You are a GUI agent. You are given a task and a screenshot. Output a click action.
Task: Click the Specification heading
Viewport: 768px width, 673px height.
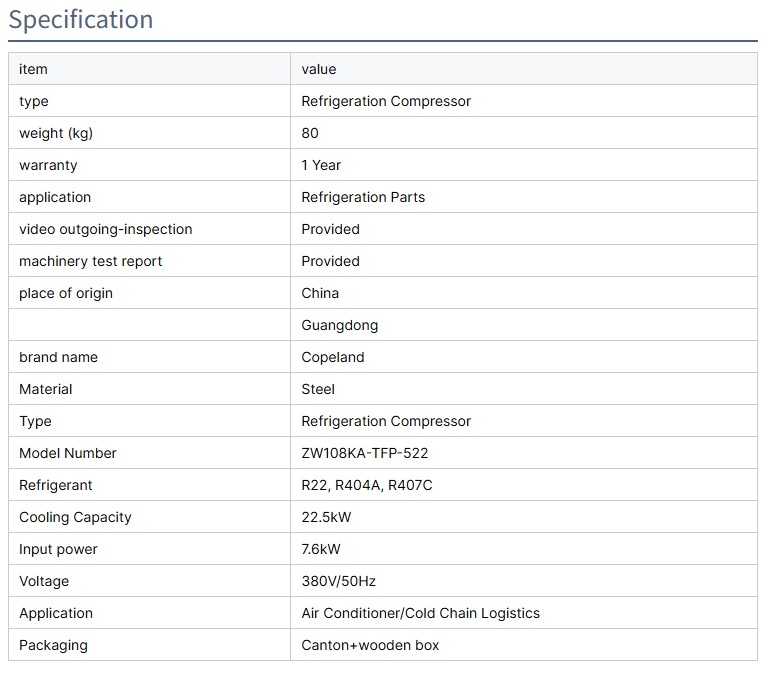coord(81,20)
